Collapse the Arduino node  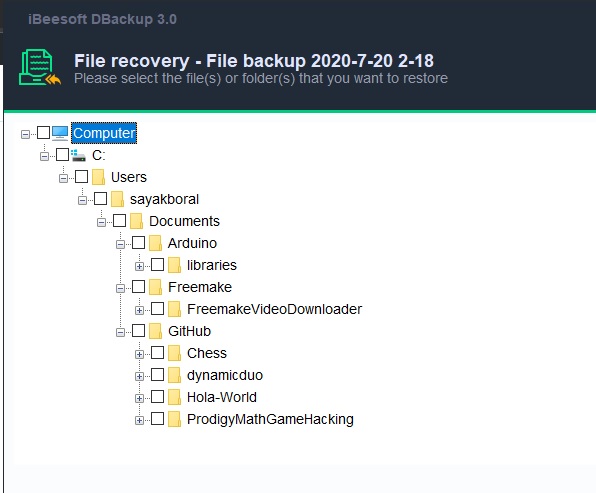coord(120,244)
